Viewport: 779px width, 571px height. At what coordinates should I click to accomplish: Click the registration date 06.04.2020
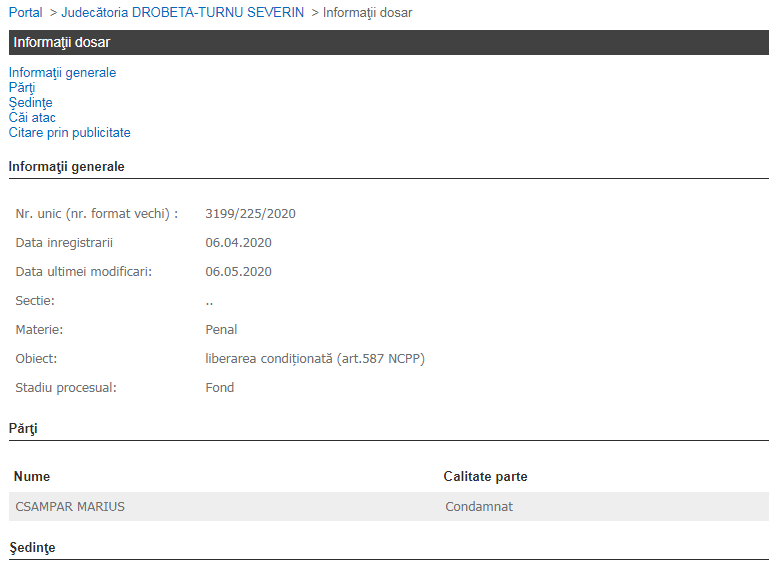(238, 243)
